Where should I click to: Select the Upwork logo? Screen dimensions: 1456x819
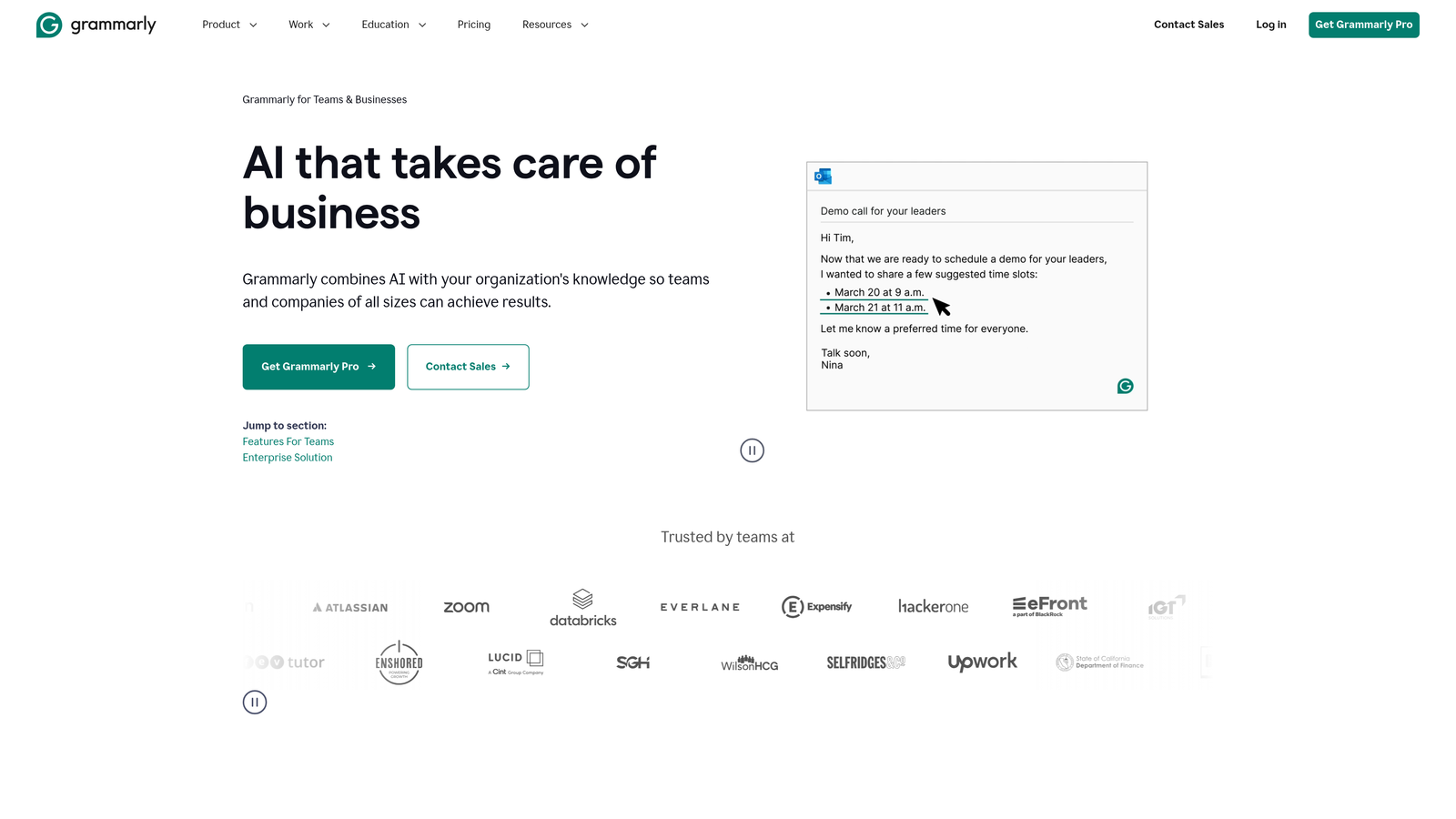click(983, 662)
